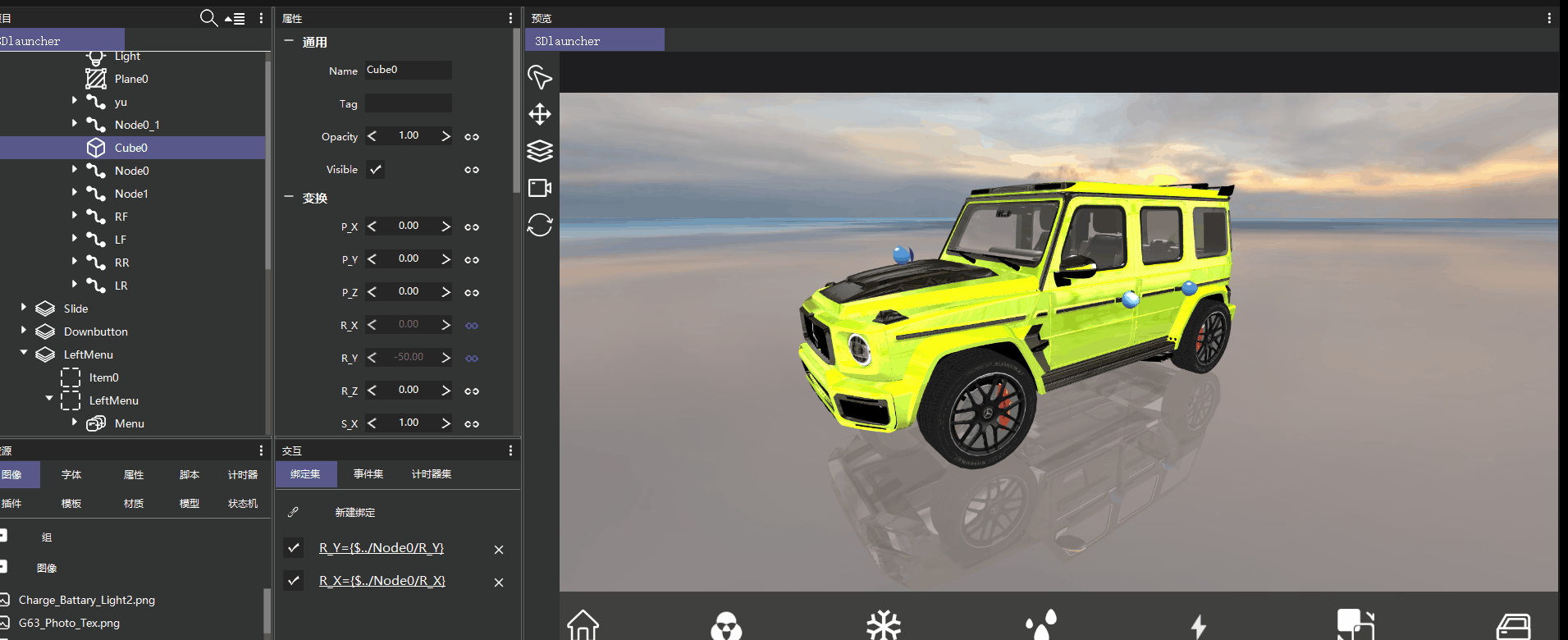Select Item0 in the tree

(104, 377)
